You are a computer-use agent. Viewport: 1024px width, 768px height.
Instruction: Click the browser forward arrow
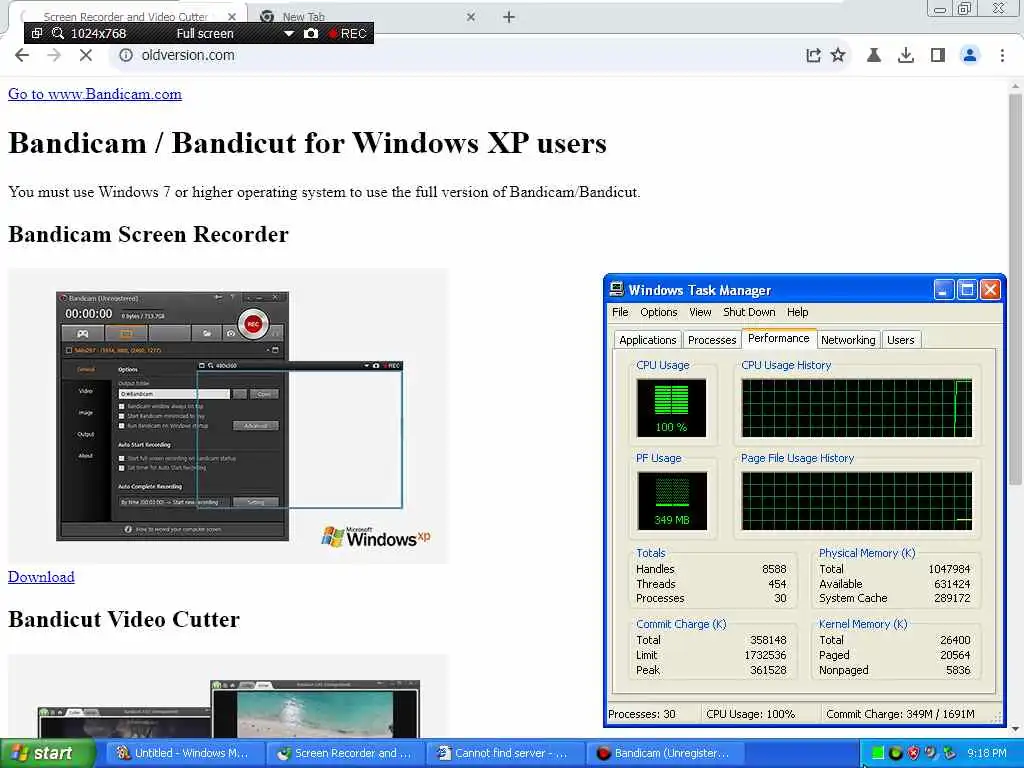[54, 56]
